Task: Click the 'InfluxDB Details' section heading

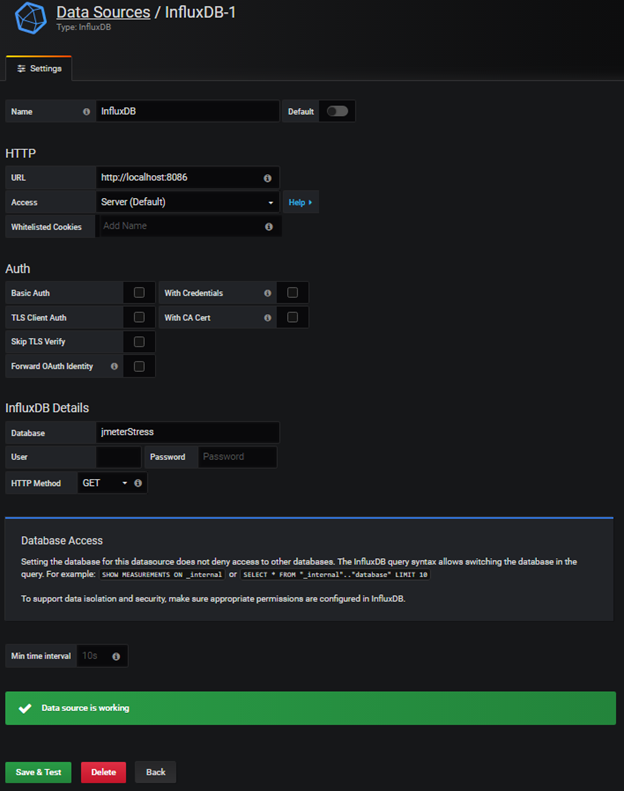Action: [47, 408]
